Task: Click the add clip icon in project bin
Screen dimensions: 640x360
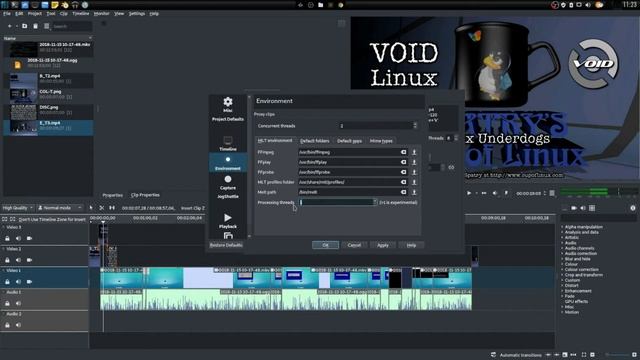Action: point(9,26)
